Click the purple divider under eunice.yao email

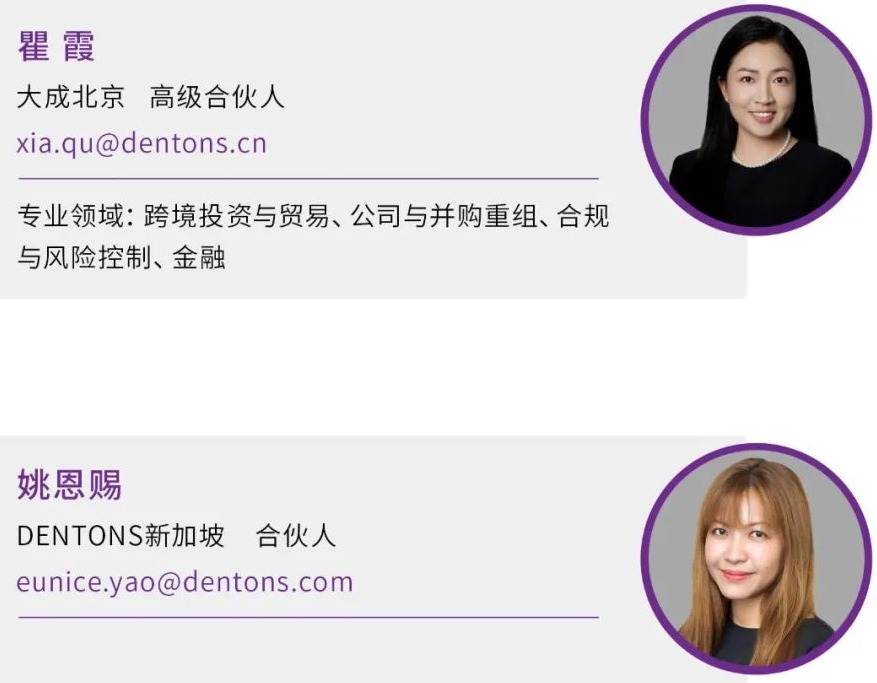pyautogui.click(x=309, y=618)
